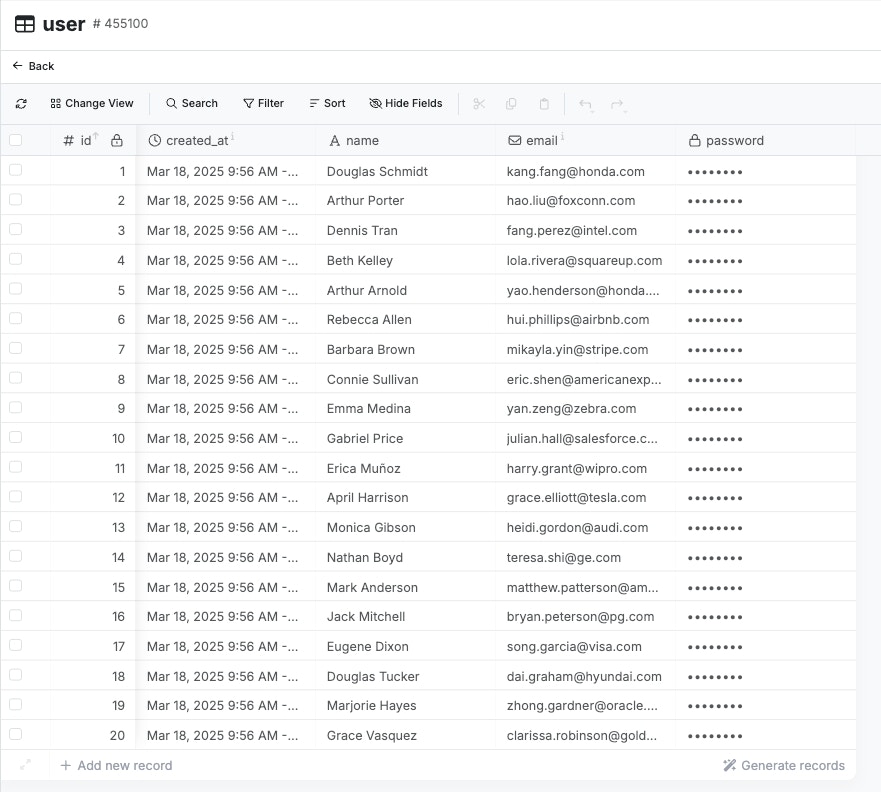Click email kang.fang@honda.com
The image size is (881, 792).
click(x=585, y=171)
